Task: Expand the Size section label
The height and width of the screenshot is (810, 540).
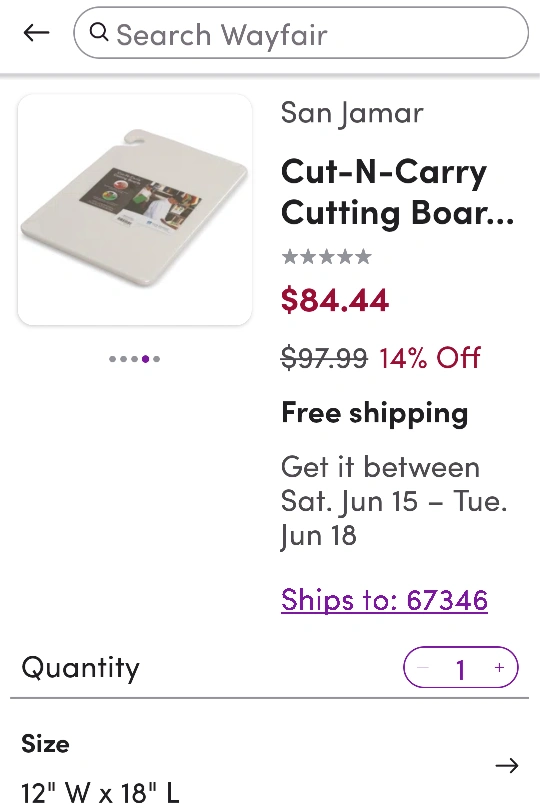Action: coord(45,744)
